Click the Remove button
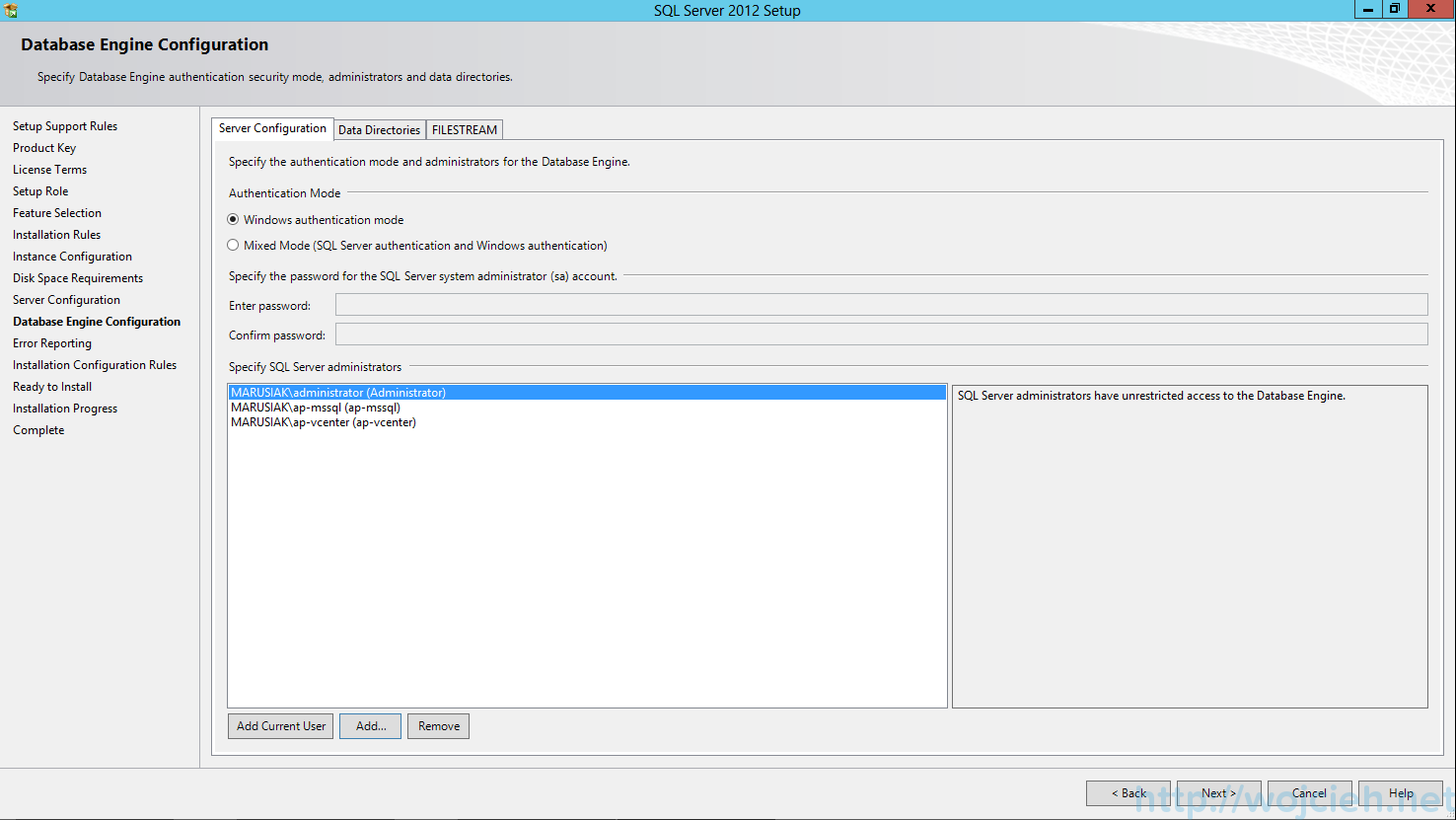The image size is (1456, 820). coord(439,726)
